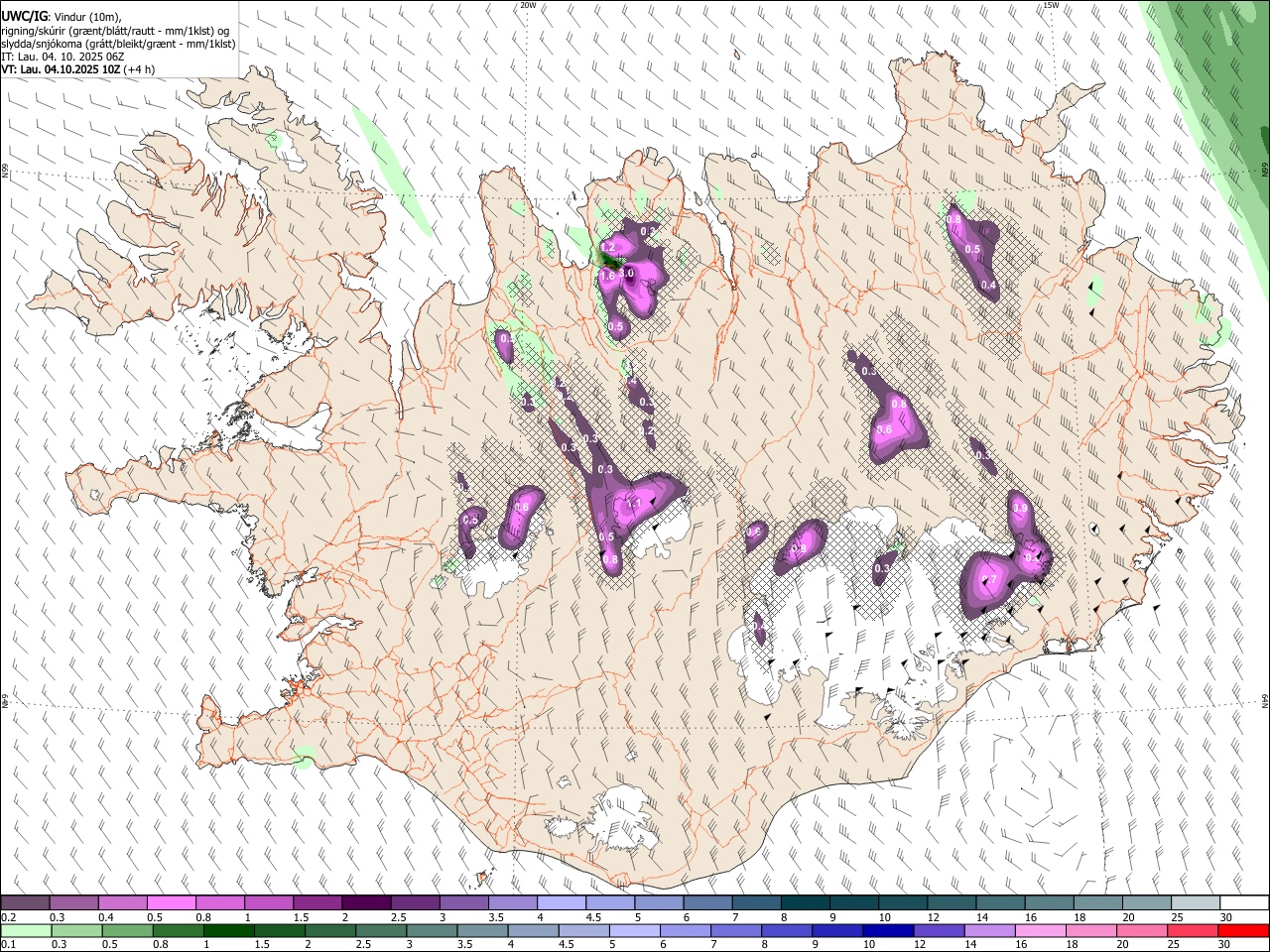Pick the bright pink 0.5–0.8 snow legend swatch
This screenshot has width=1270, height=952.
[171, 903]
